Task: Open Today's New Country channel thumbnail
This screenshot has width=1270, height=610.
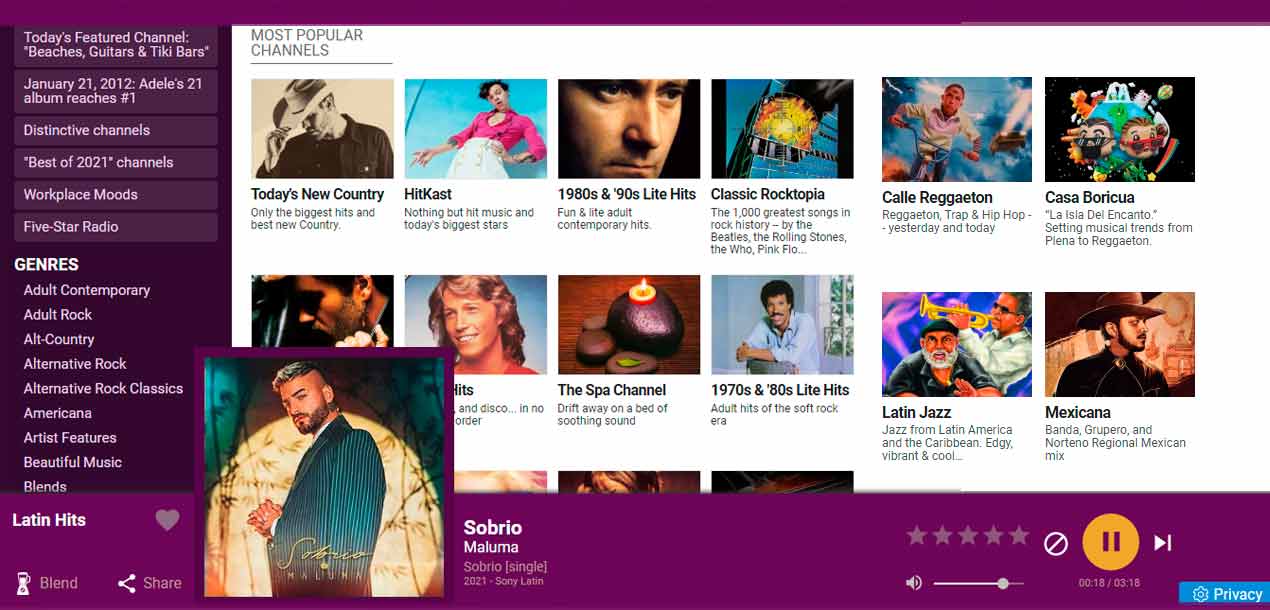Action: point(322,129)
